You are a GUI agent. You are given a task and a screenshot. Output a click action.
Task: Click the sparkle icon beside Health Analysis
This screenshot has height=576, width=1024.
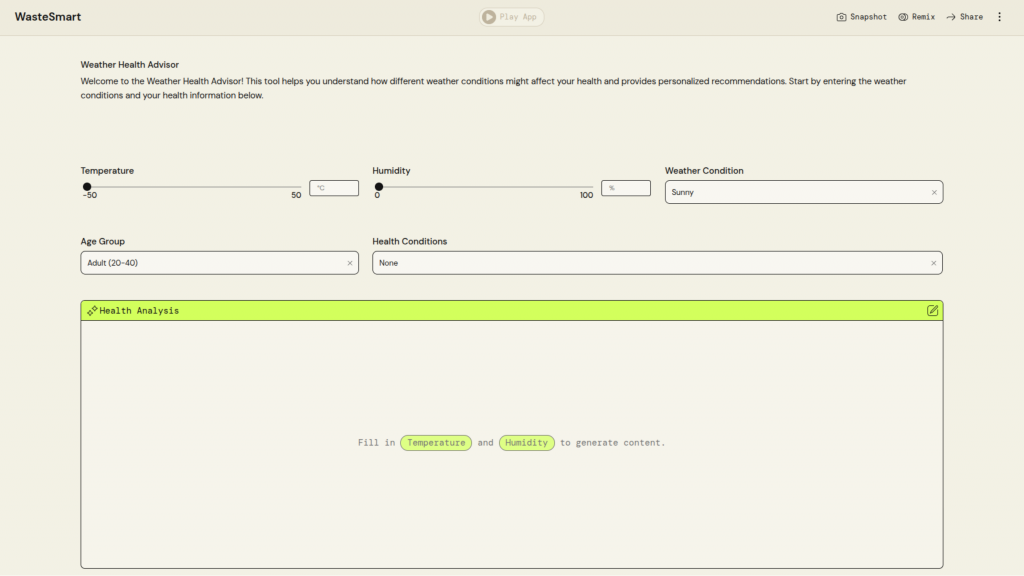point(92,311)
